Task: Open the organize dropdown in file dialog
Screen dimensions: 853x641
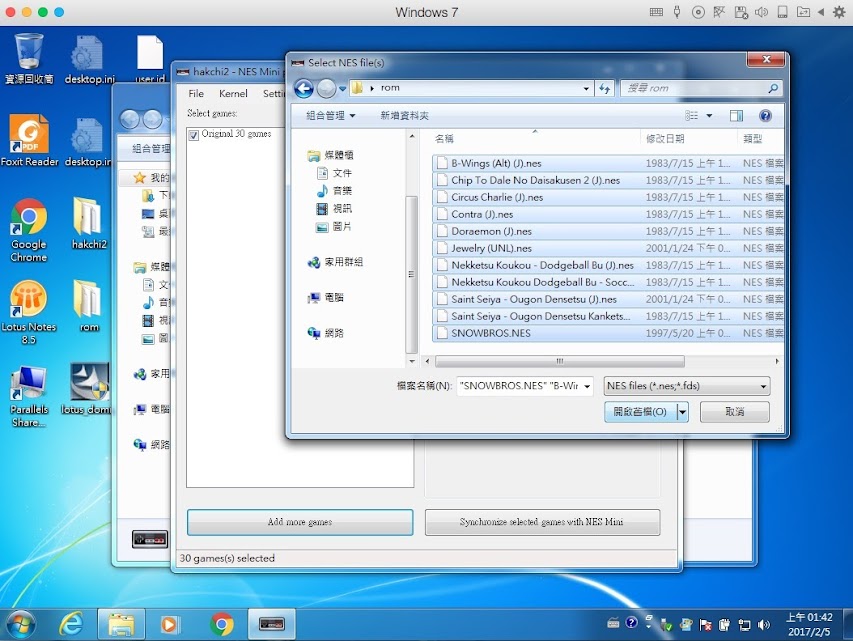Action: [331, 115]
